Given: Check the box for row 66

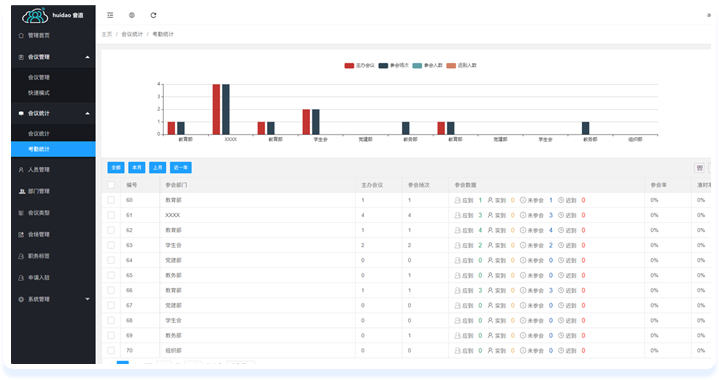Looking at the screenshot, I should tap(111, 290).
